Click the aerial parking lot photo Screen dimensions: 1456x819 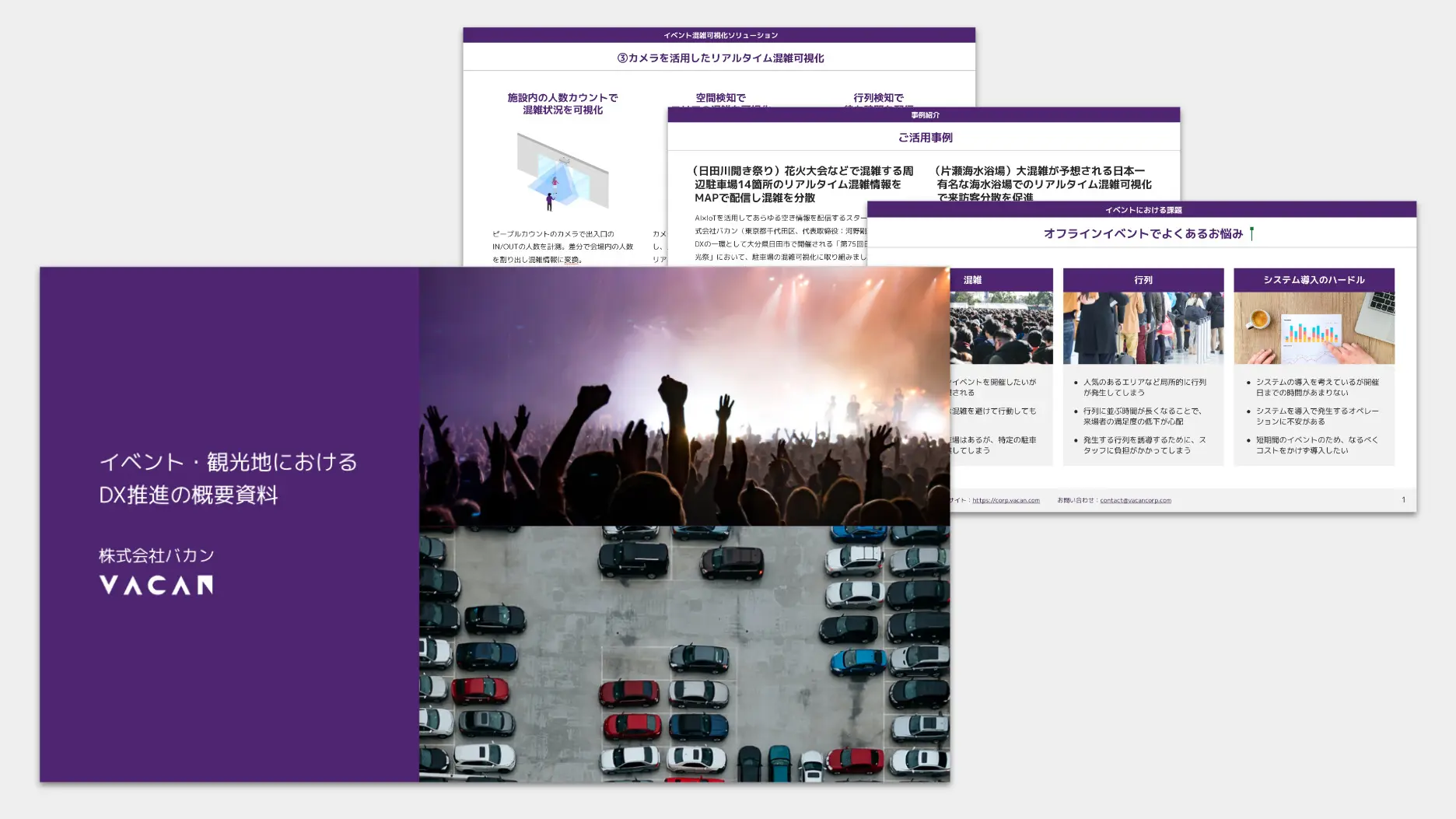[x=683, y=653]
